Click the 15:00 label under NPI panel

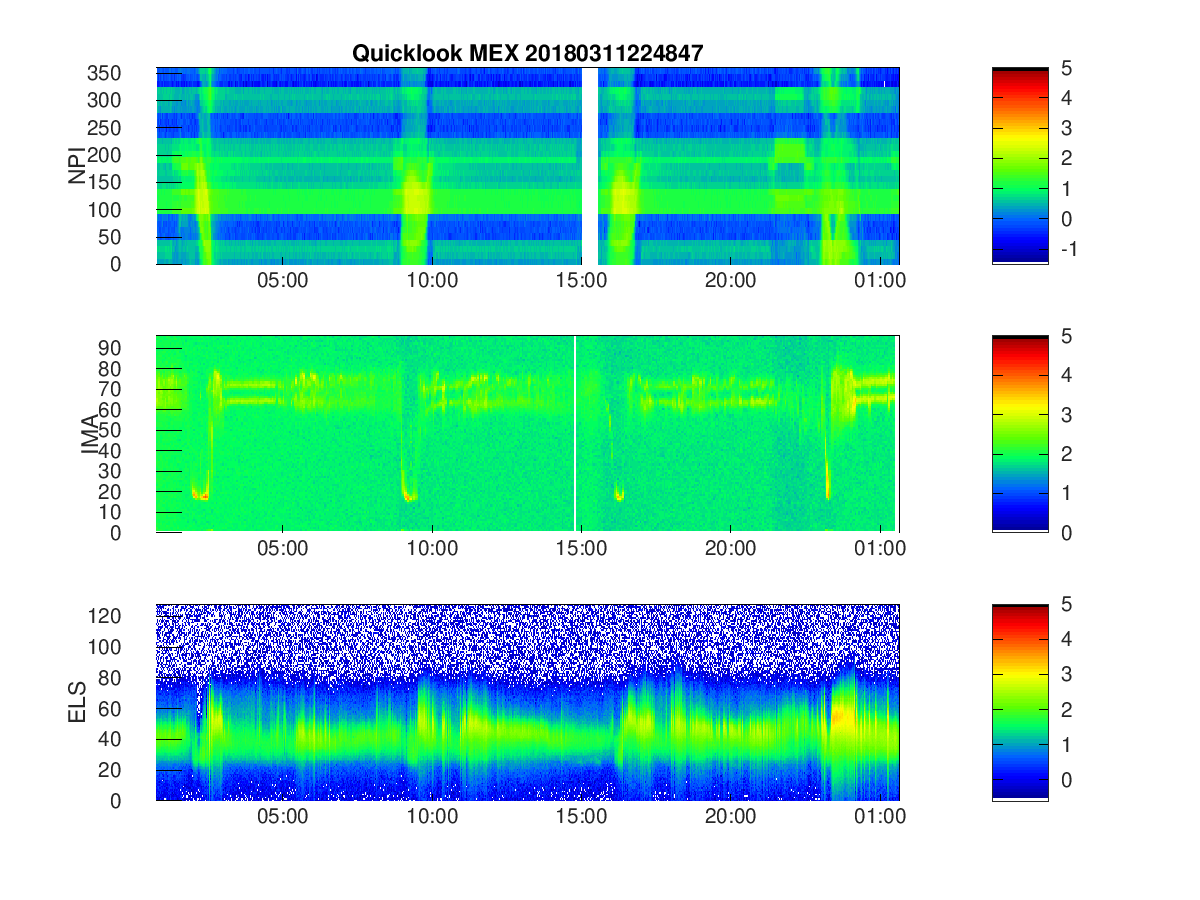(x=581, y=282)
